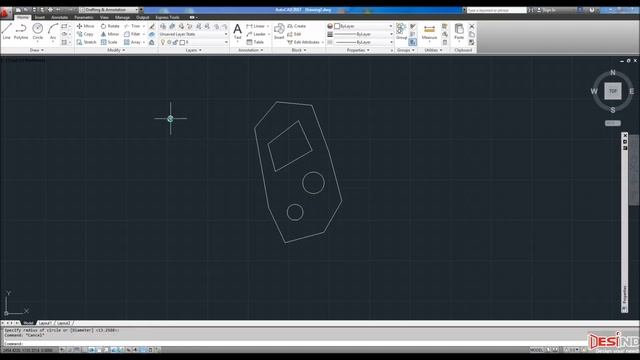Click the application menu button
This screenshot has width=640, height=360.
[5, 13]
